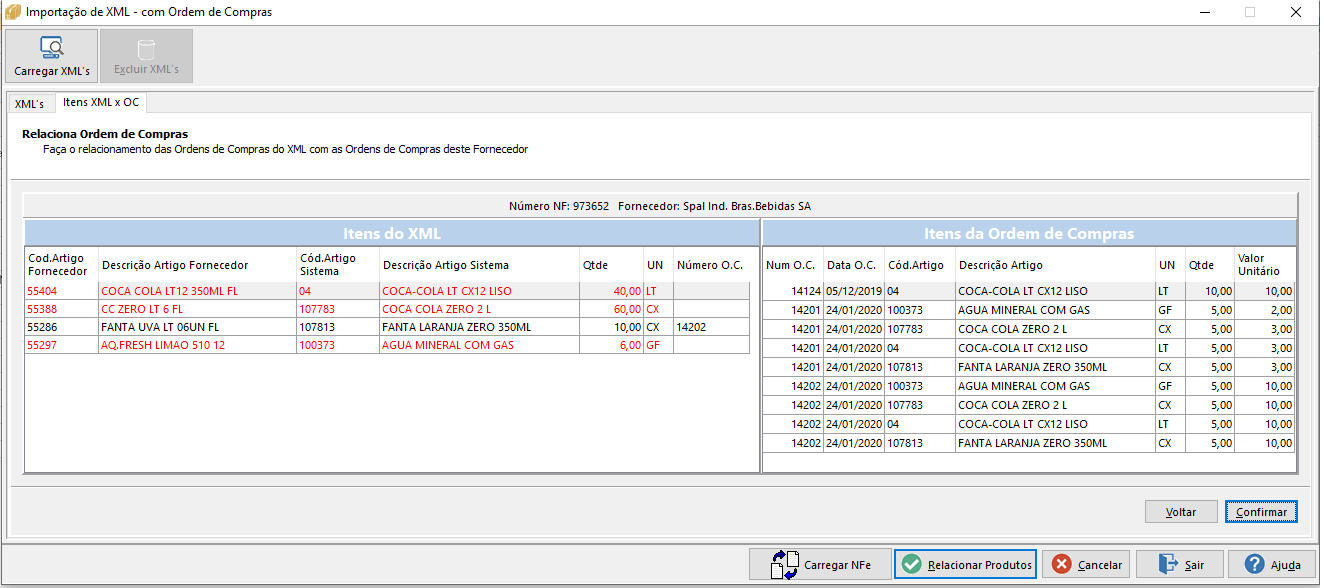This screenshot has width=1324, height=588.
Task: Click the Número O.C. column header
Action: pos(711,265)
